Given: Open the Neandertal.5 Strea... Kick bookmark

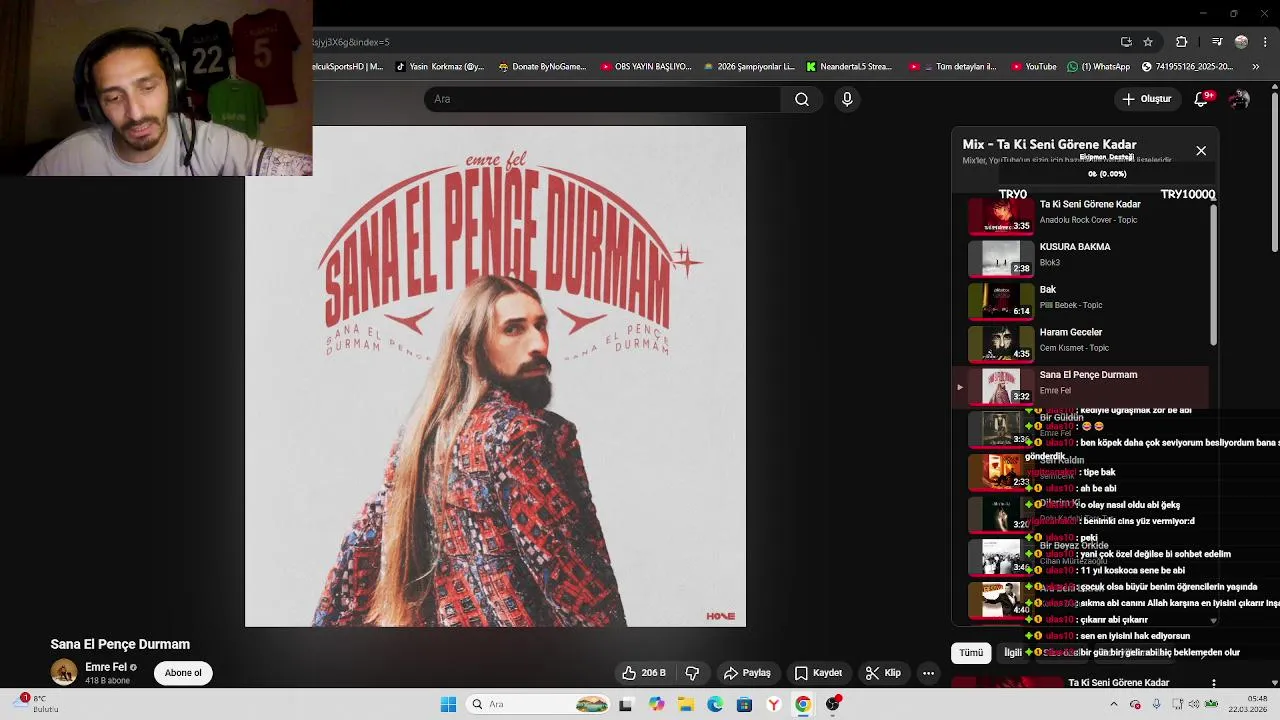Looking at the screenshot, I should (x=850, y=67).
